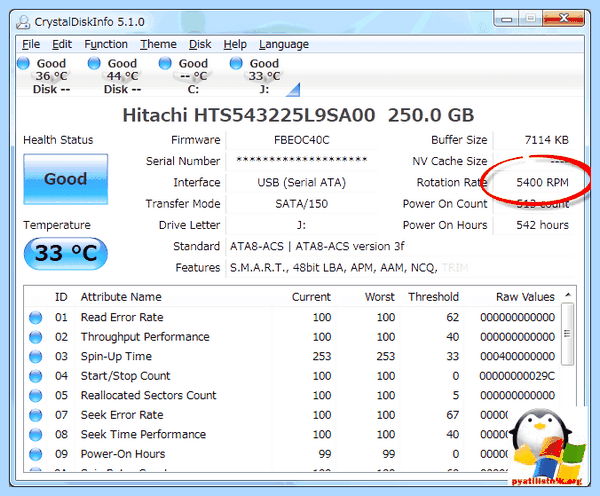Click raw value 0000000029C
The width and height of the screenshot is (600, 496).
tap(517, 376)
